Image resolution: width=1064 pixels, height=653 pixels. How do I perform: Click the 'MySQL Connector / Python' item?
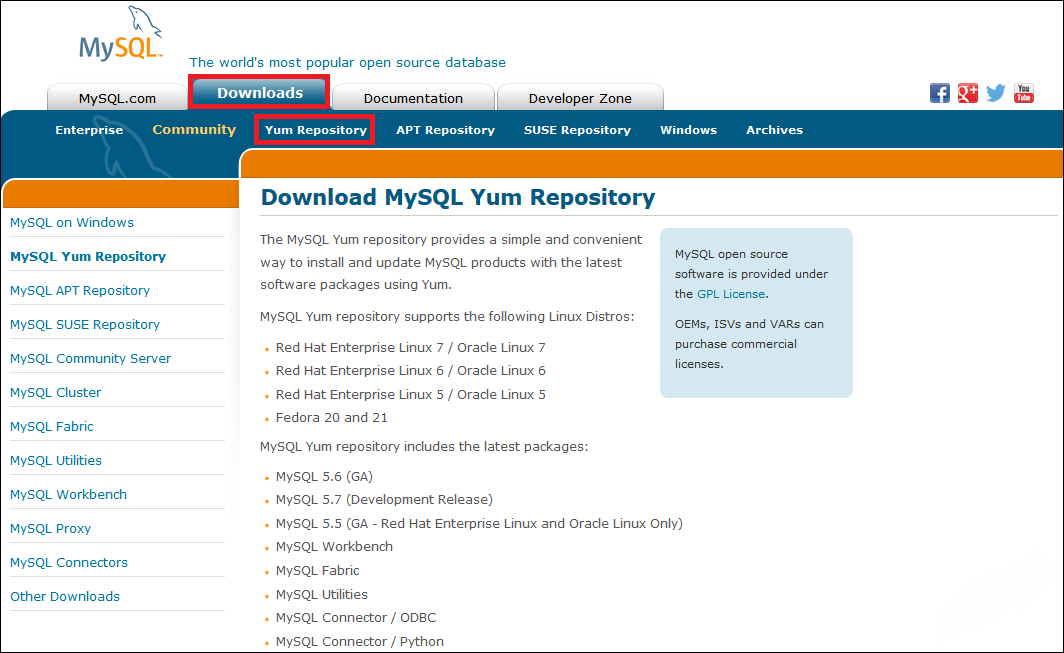(360, 641)
